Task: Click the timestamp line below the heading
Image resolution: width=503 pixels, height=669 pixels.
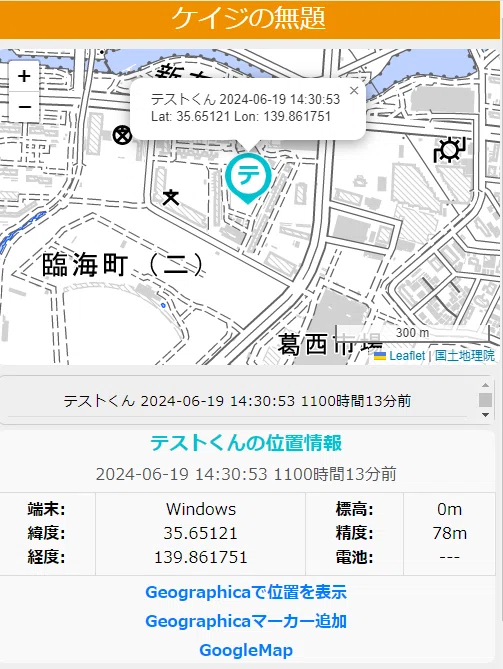Action: click(x=246, y=474)
